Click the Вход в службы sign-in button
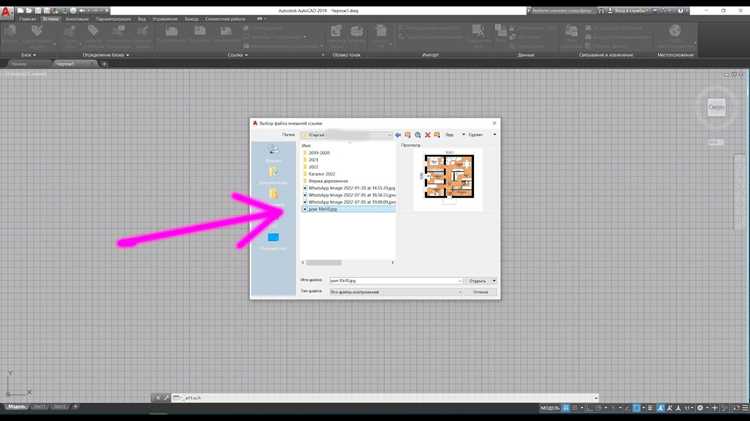 (x=630, y=11)
